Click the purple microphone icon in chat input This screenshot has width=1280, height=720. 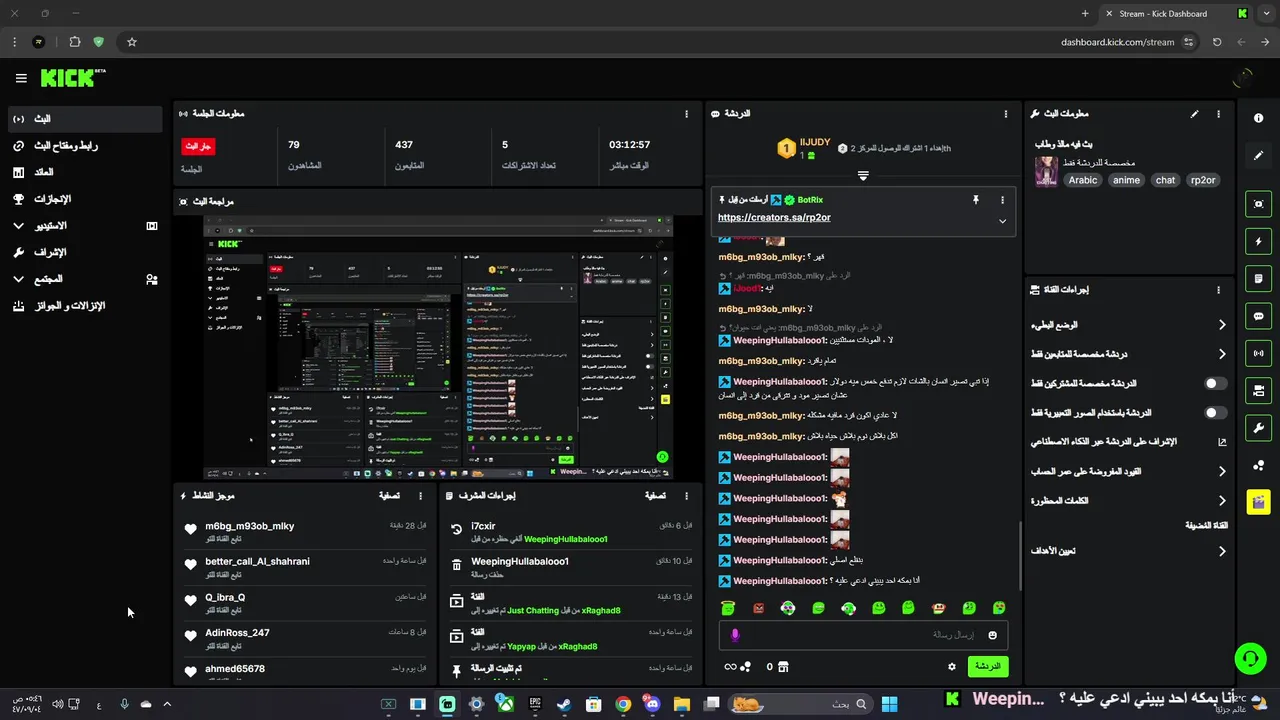[x=735, y=635]
